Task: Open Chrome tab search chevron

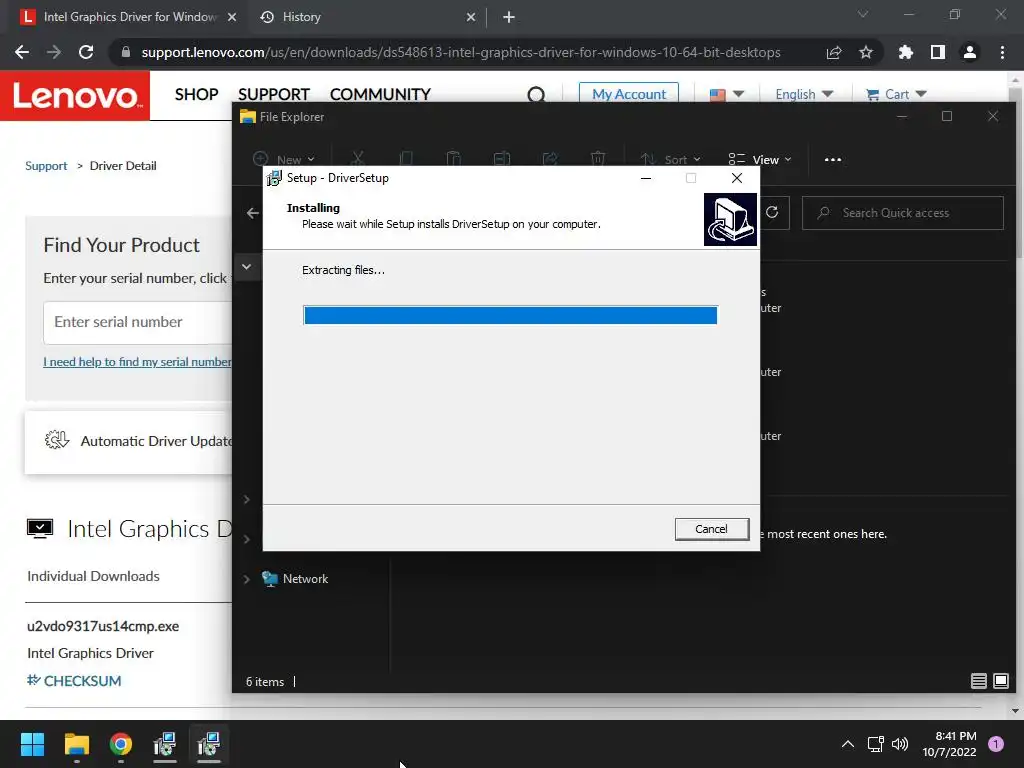Action: 863,14
